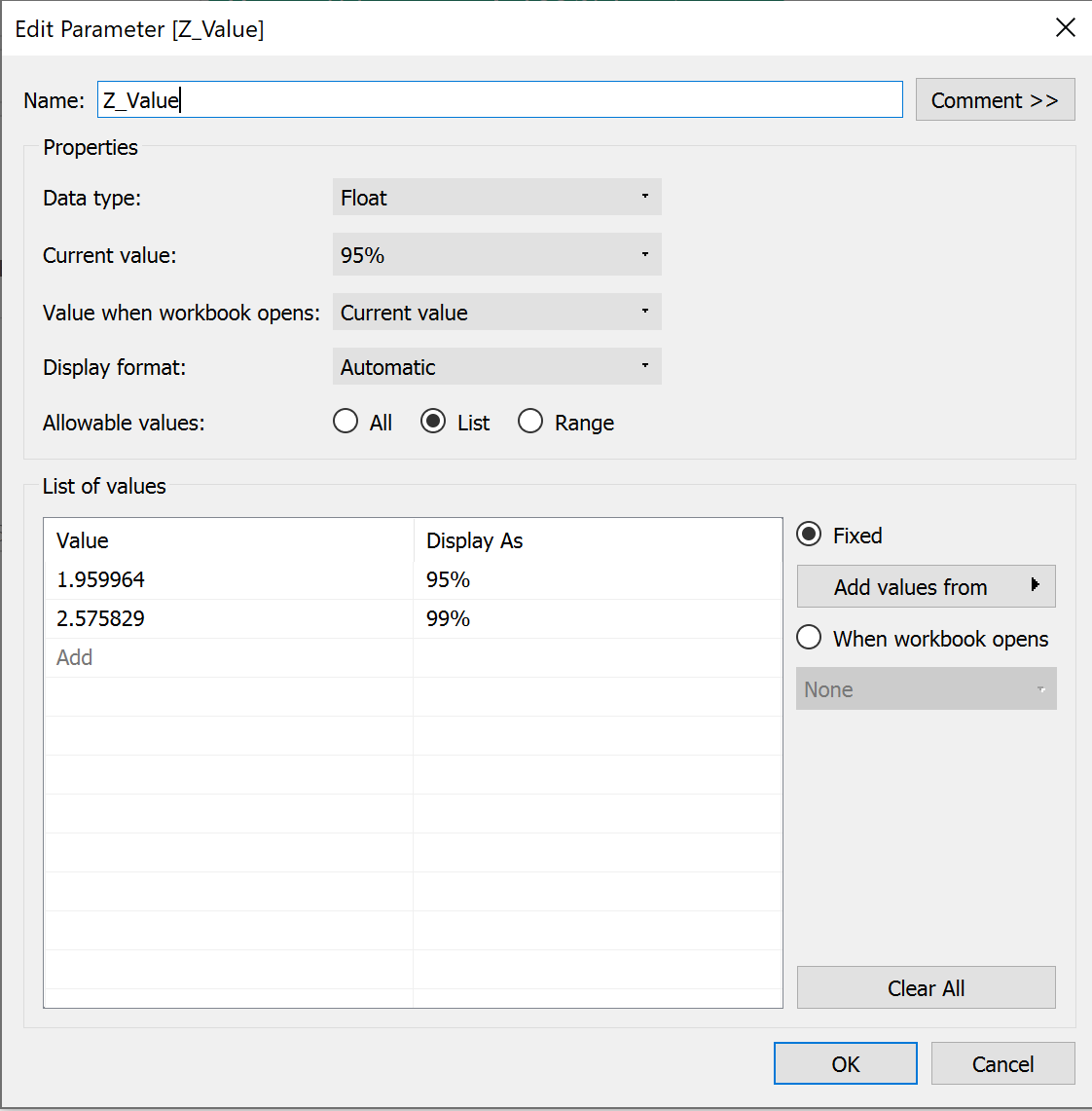
Task: Open Value when workbook opens dropdown
Action: (496, 313)
